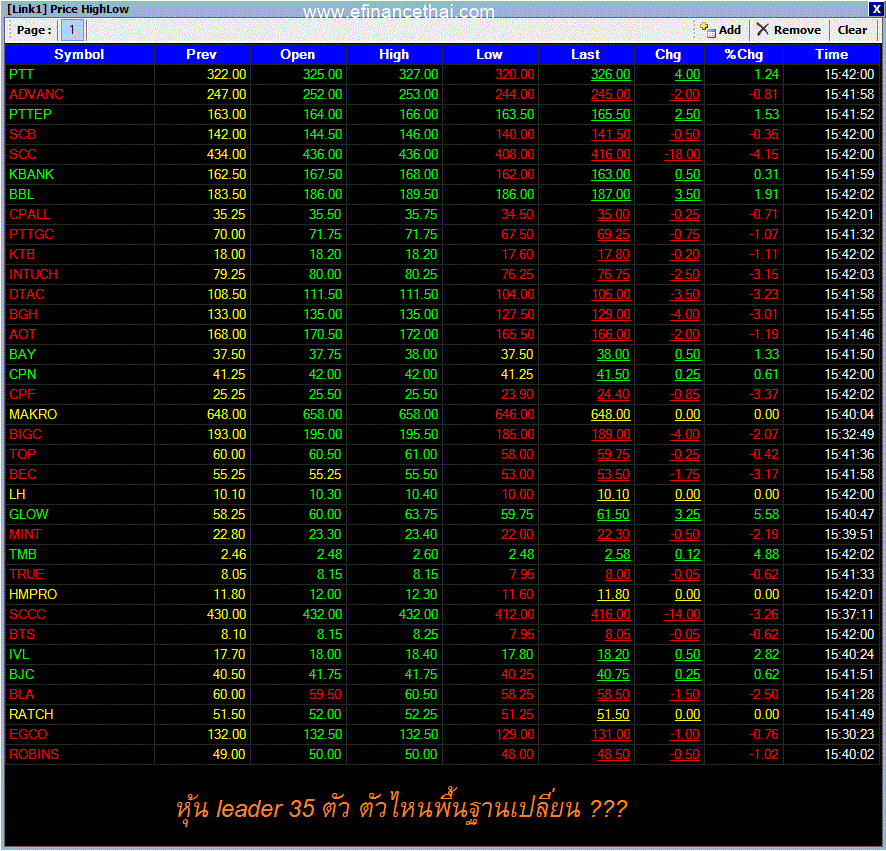Select the MAKRO symbol
886x851 pixels.
tap(33, 414)
